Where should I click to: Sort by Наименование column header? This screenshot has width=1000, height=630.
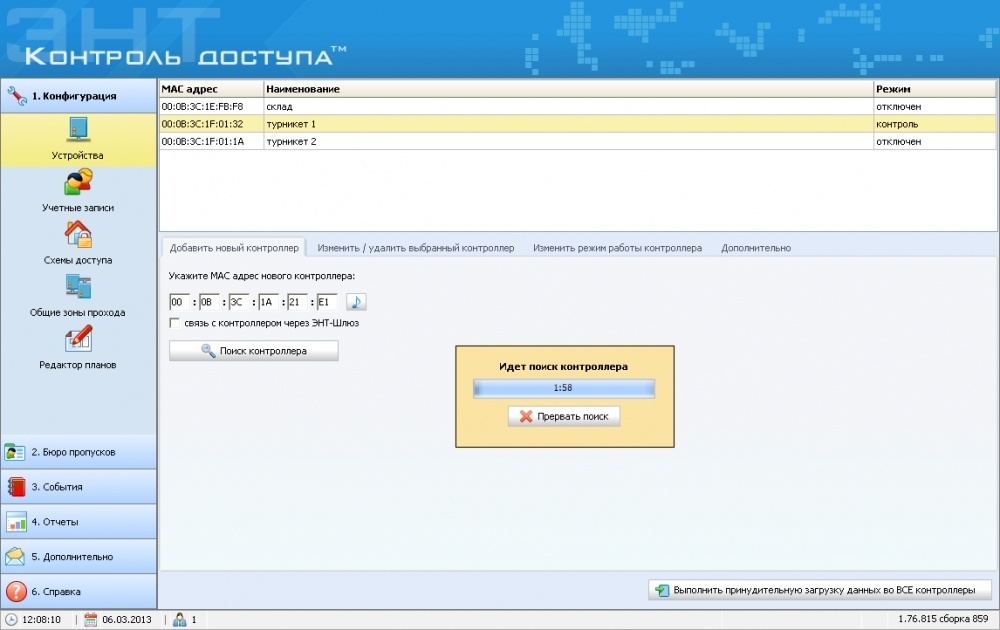point(568,89)
